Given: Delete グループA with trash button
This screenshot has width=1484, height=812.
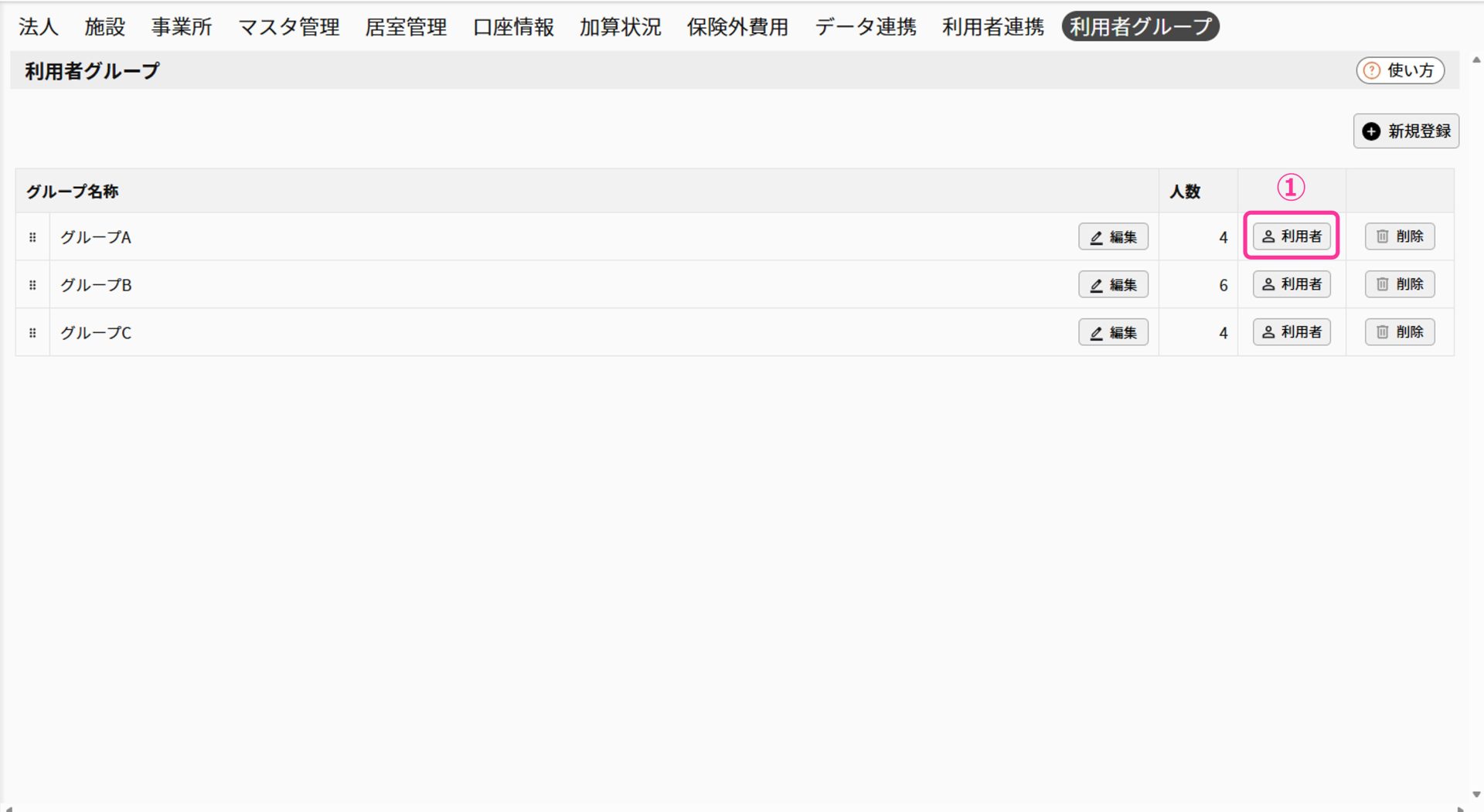Looking at the screenshot, I should (1400, 236).
